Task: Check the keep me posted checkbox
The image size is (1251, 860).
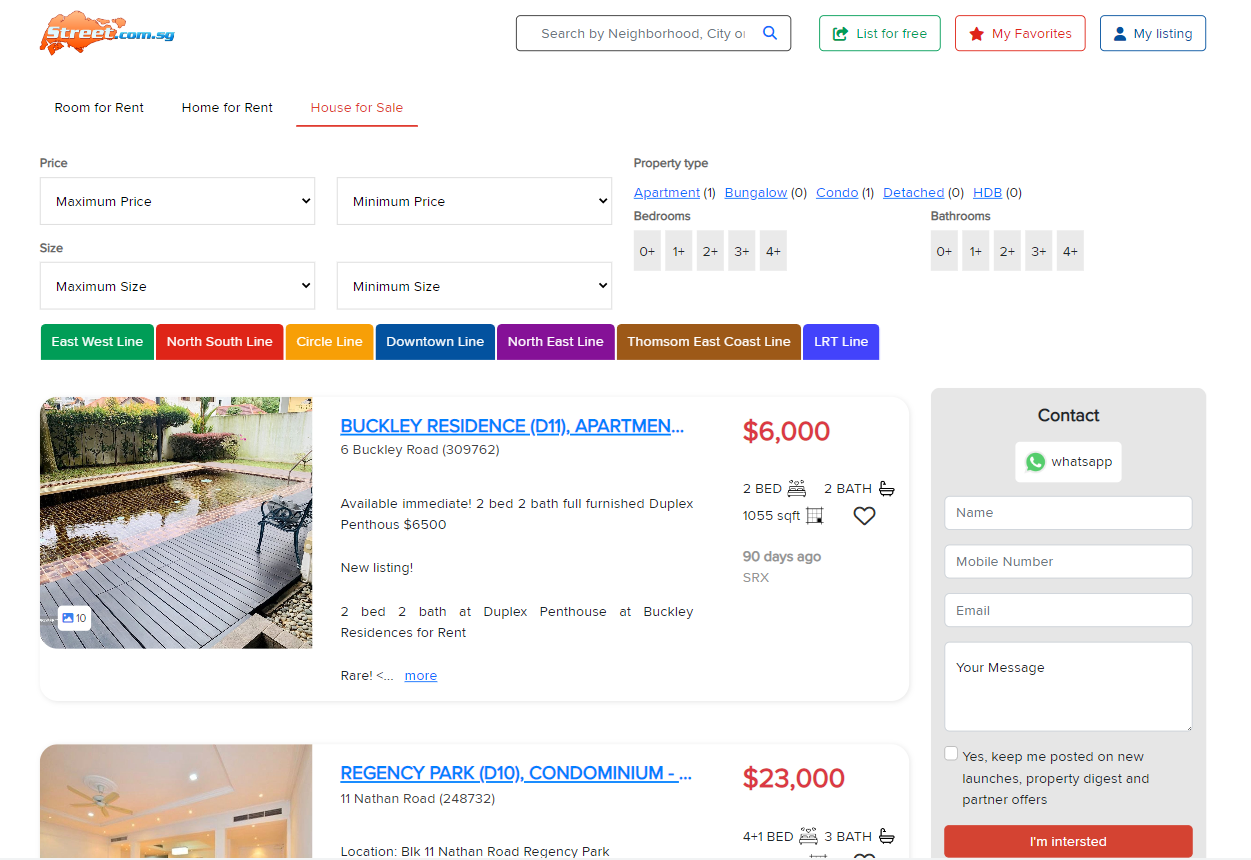Action: click(x=951, y=754)
